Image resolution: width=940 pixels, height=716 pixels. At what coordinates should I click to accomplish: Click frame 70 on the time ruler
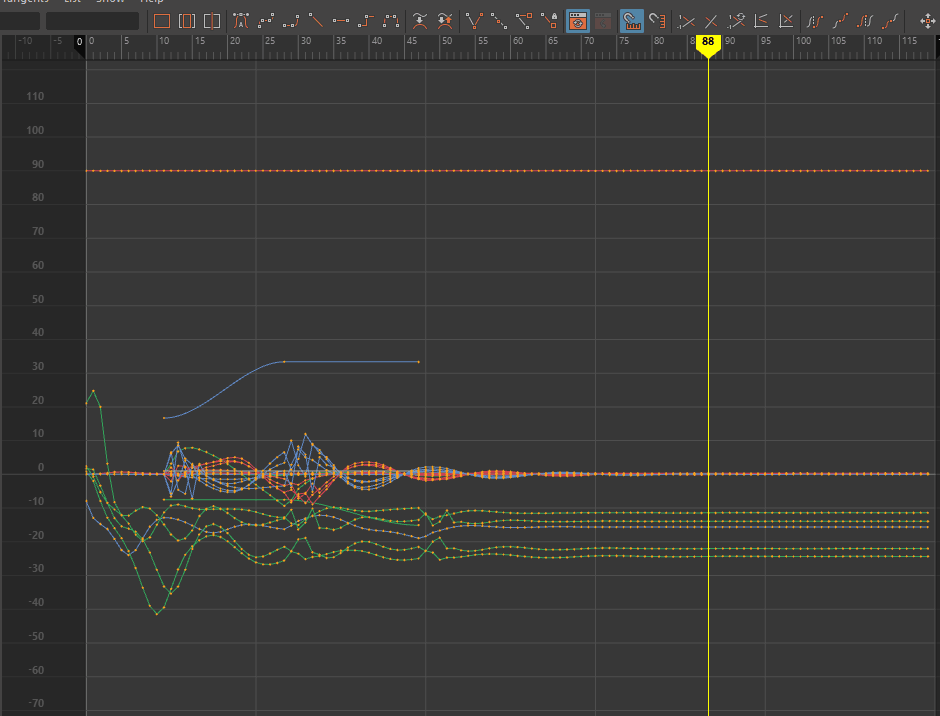tap(589, 41)
